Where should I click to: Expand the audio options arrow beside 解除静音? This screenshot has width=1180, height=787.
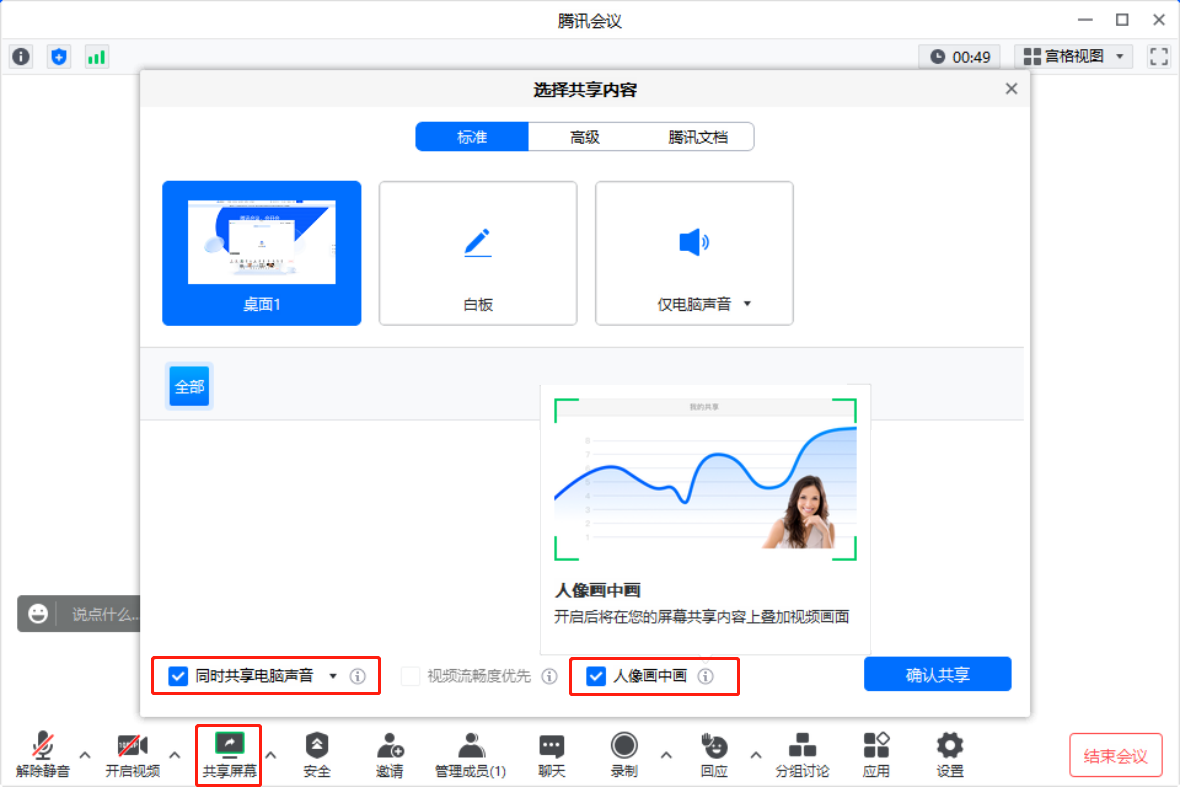coord(85,755)
